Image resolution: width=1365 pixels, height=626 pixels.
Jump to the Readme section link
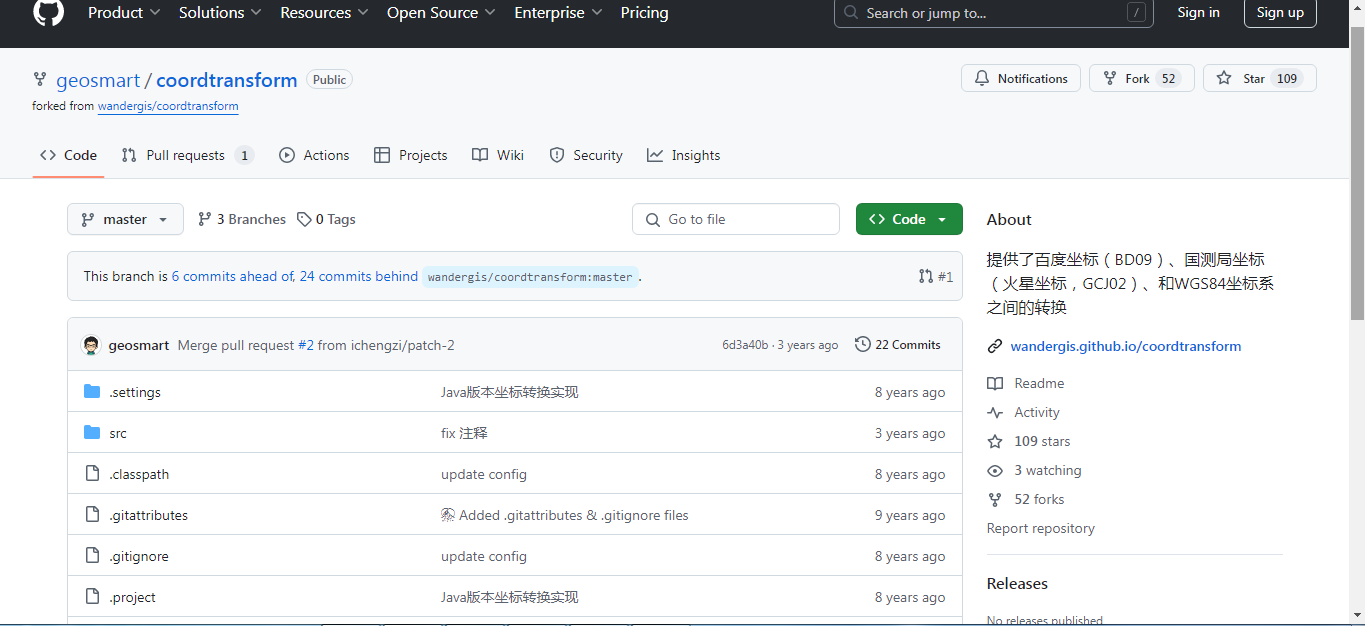1026,383
